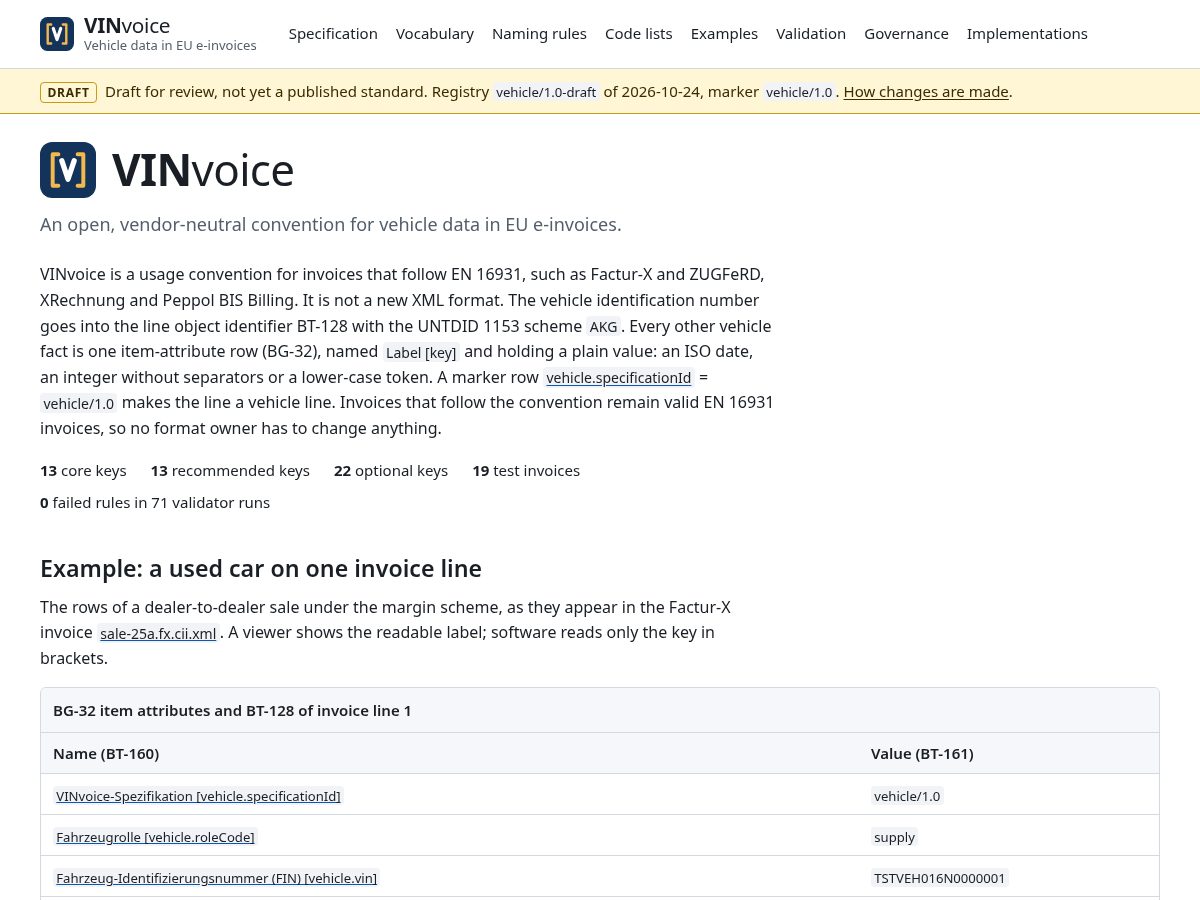Open the Governance nav item
1200x900 pixels.
(906, 34)
